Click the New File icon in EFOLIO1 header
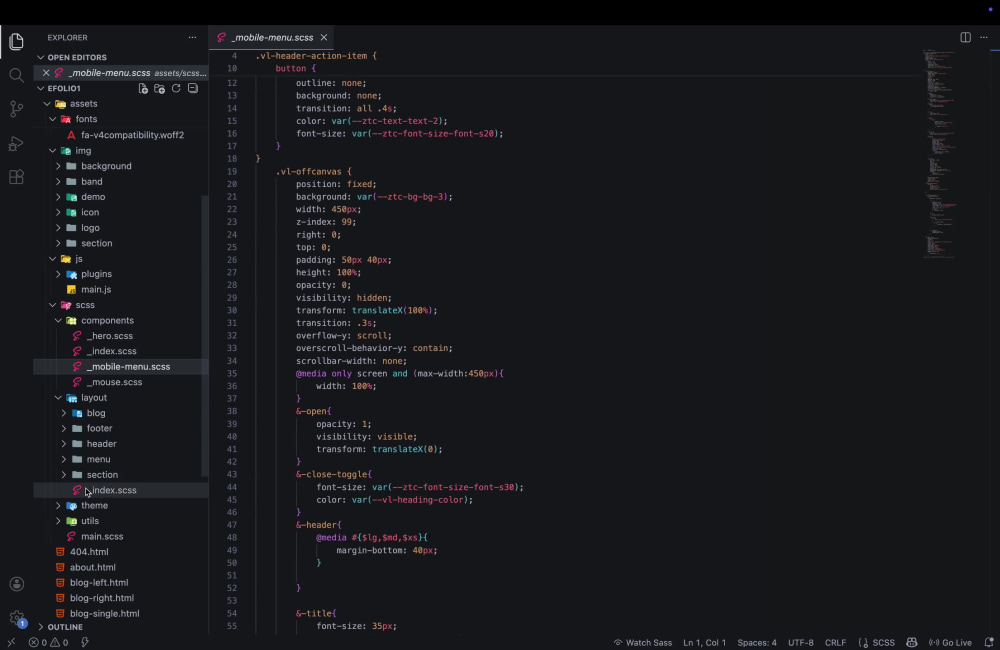This screenshot has height=650, width=1000. 143,89
